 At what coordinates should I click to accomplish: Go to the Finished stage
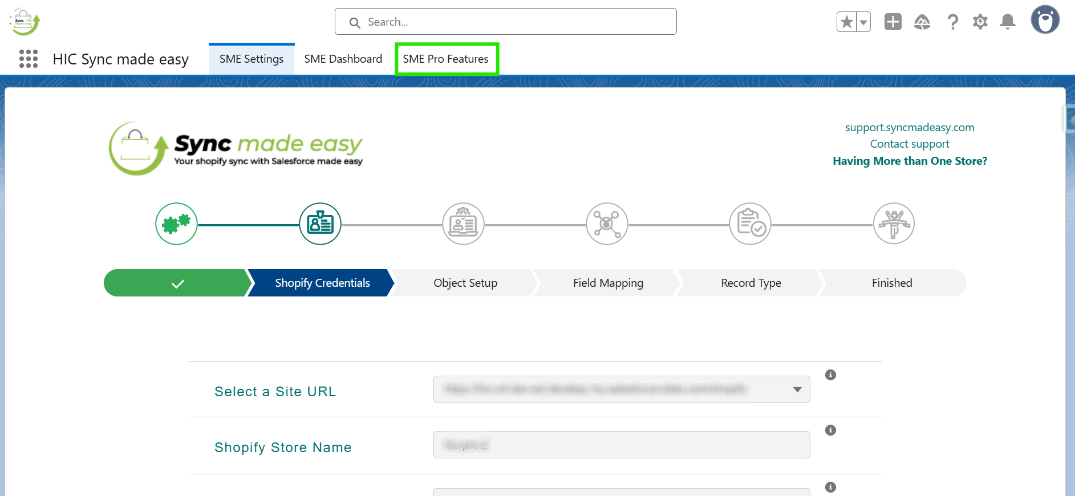[x=892, y=283]
